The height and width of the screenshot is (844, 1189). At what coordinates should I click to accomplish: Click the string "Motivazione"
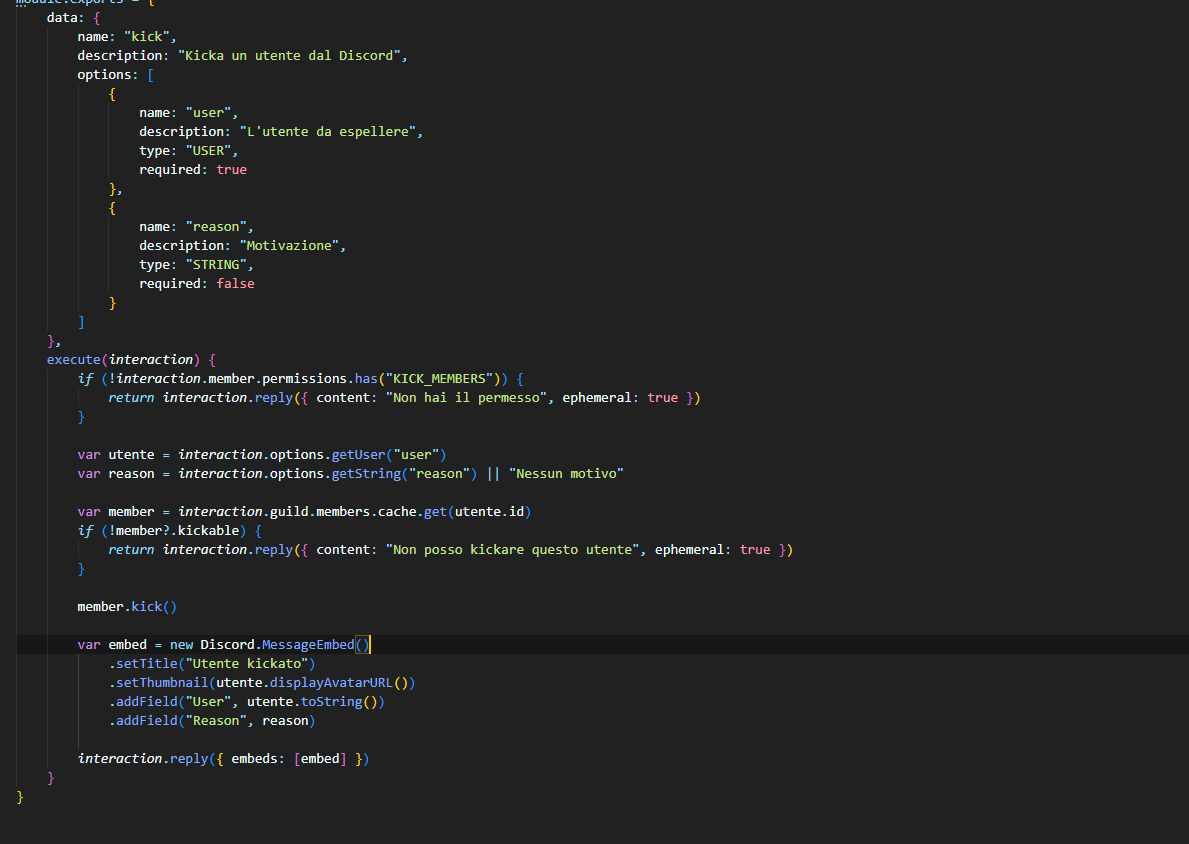(289, 245)
